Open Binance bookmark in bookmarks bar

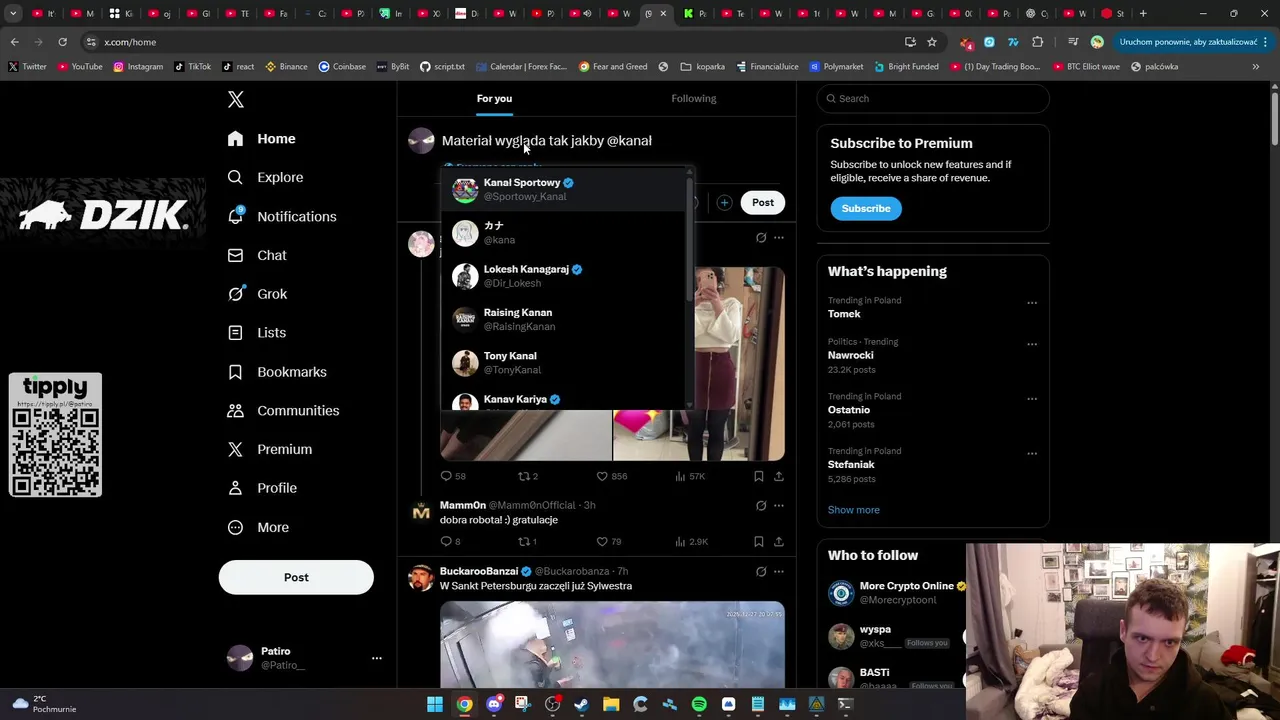click(285, 67)
